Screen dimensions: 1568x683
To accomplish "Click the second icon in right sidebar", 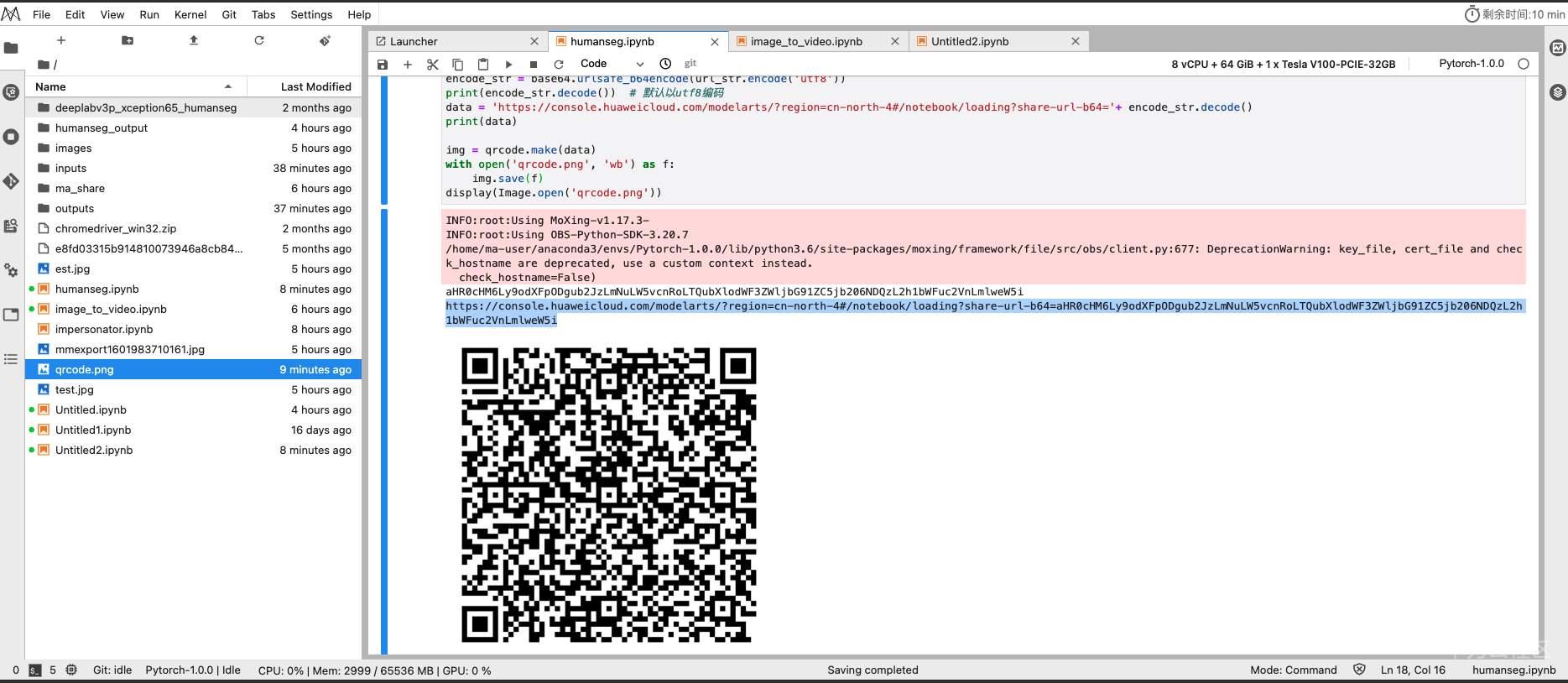I will coord(1558,92).
